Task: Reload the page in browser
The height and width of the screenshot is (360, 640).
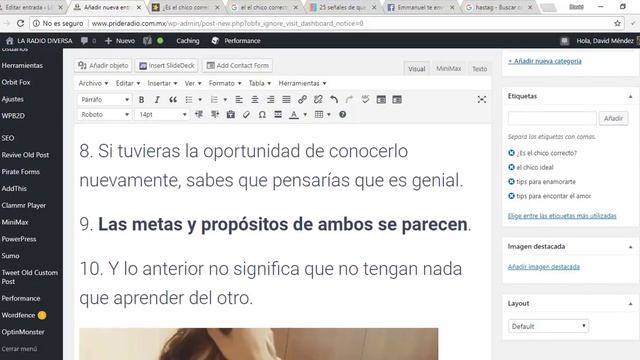Action: [20, 24]
